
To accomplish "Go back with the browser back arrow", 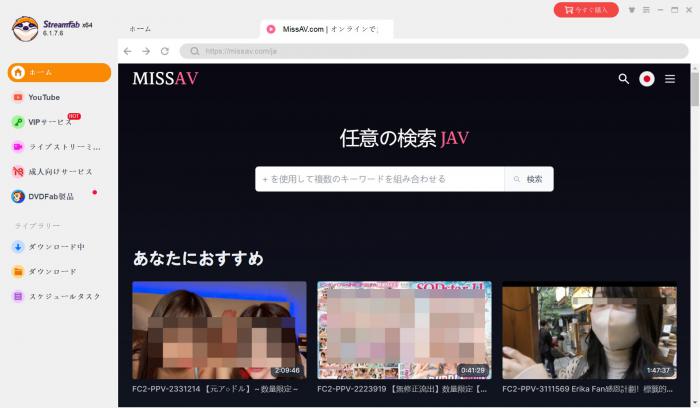I will coord(128,51).
